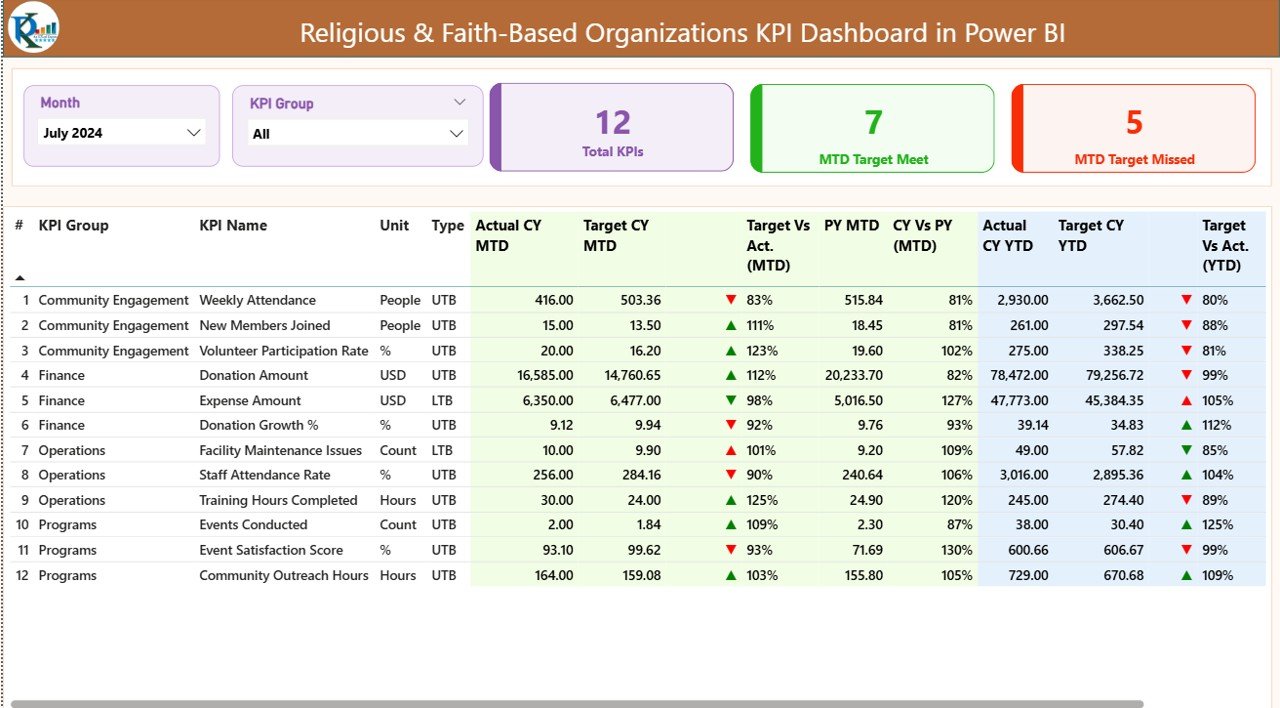Image resolution: width=1280 pixels, height=708 pixels.
Task: Click the company logo in the top-left corner
Action: pos(33,28)
